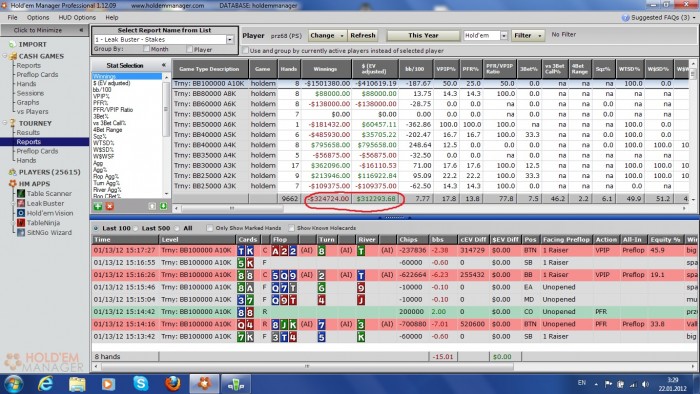Select VPIP% in stat list

tap(101, 96)
